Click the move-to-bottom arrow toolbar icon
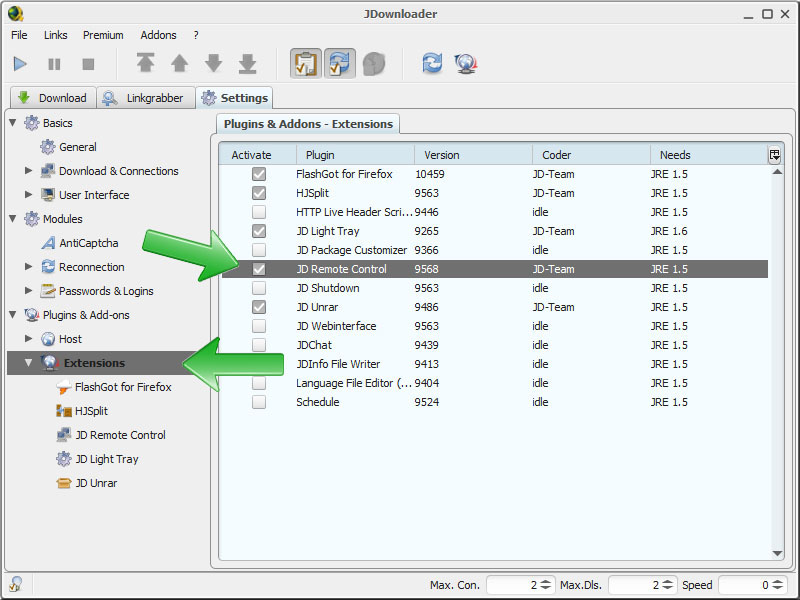The height and width of the screenshot is (600, 800). (x=248, y=64)
